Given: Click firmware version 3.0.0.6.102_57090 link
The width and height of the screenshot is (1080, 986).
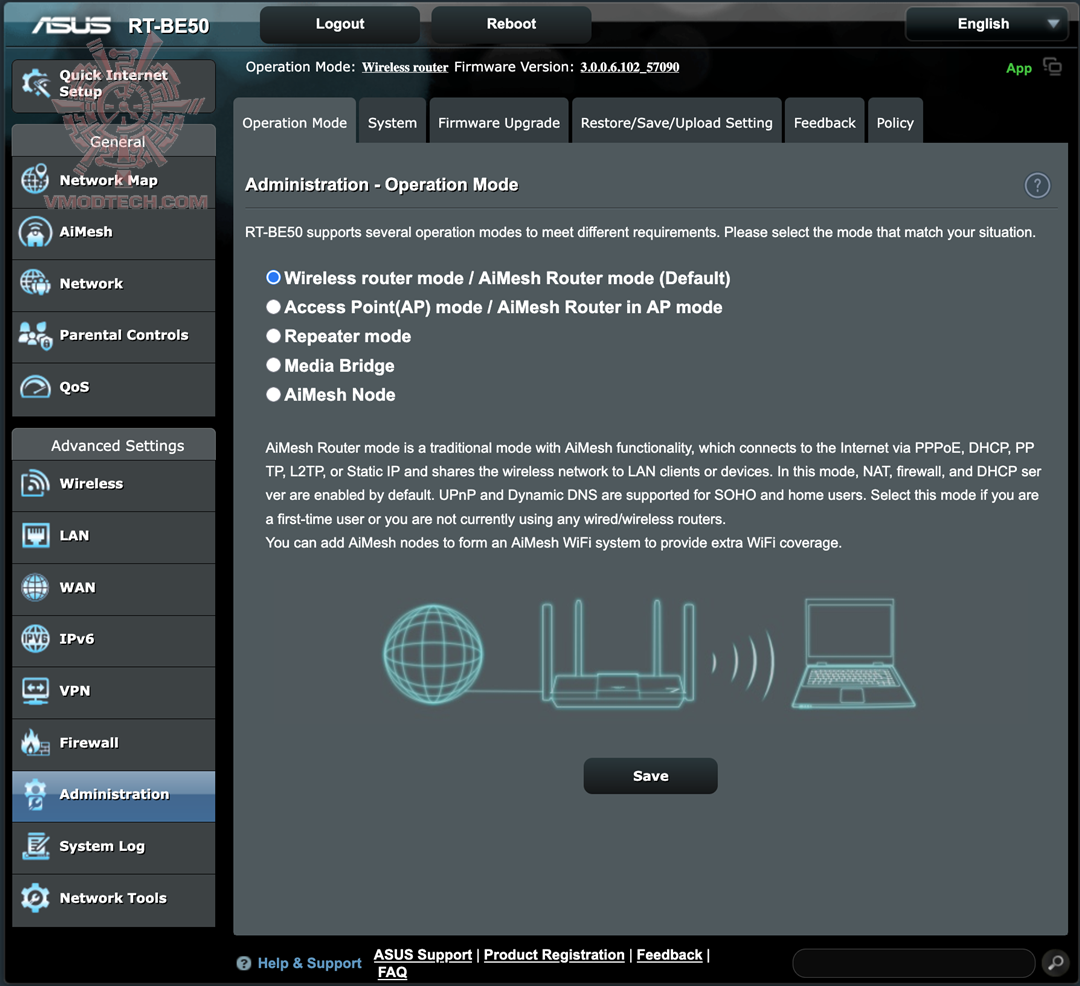Looking at the screenshot, I should click(x=630, y=67).
